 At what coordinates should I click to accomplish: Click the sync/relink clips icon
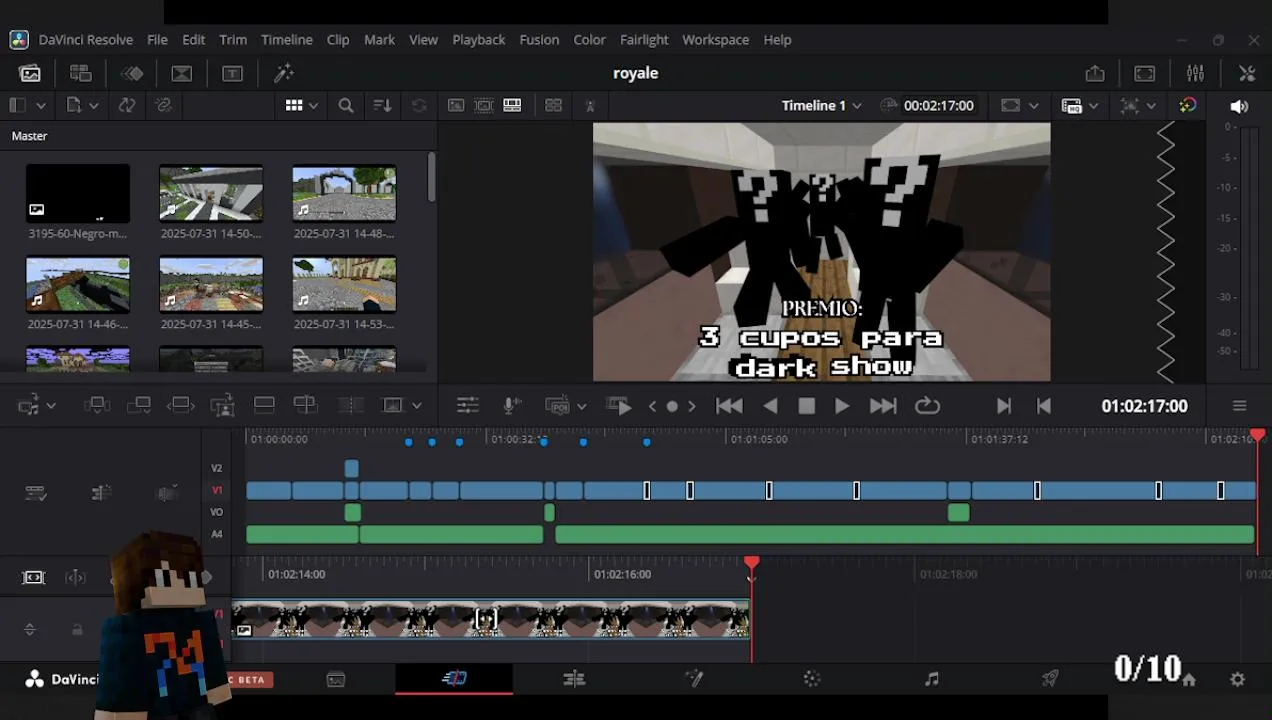(126, 105)
